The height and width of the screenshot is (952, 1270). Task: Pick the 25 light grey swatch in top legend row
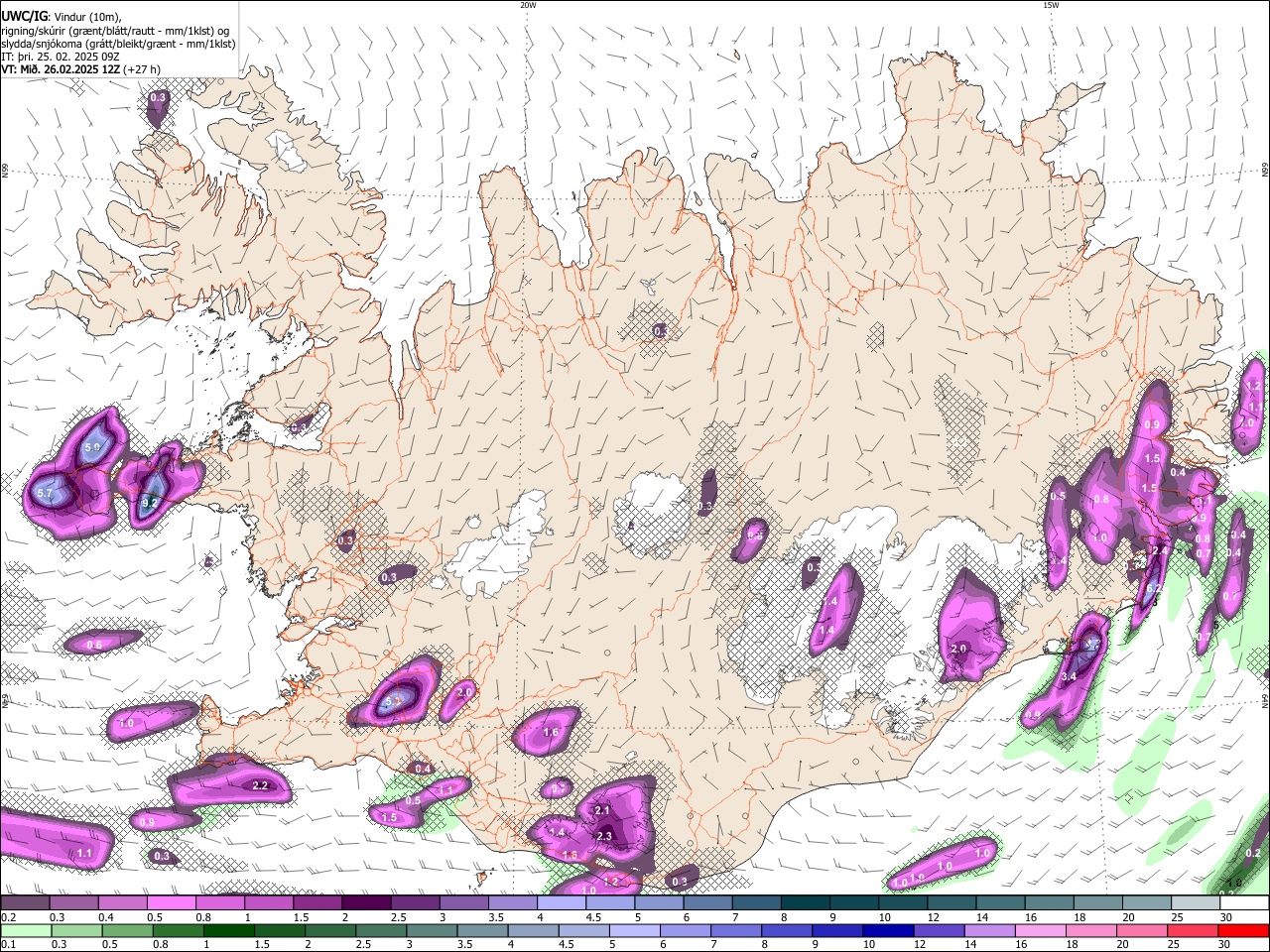click(1197, 903)
